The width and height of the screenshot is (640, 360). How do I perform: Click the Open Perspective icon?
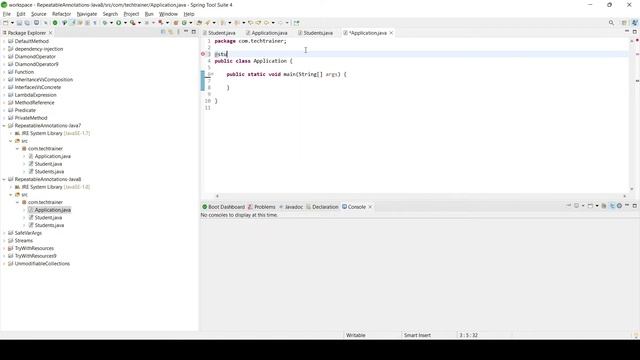point(624,23)
